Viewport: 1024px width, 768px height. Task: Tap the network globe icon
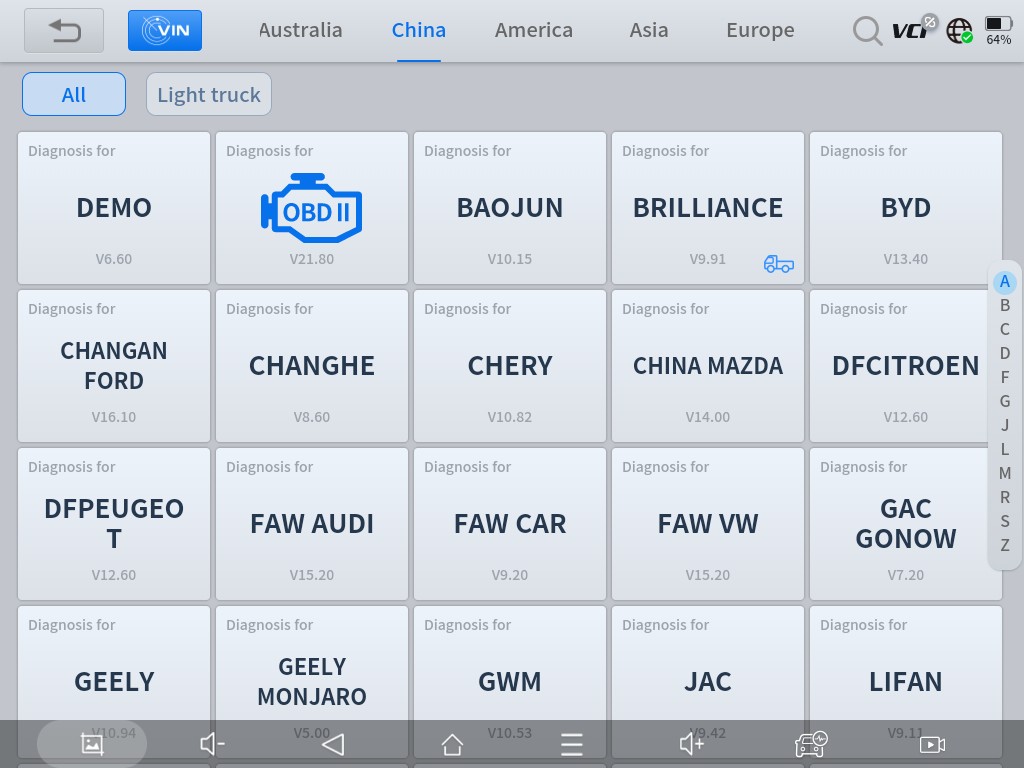click(x=959, y=31)
